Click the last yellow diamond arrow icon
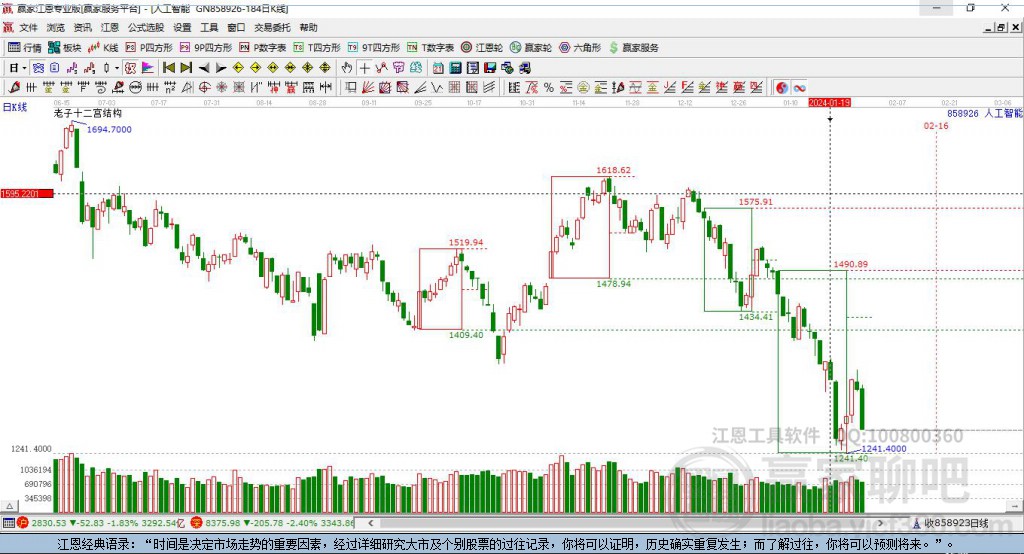This screenshot has width=1024, height=554. (325, 68)
